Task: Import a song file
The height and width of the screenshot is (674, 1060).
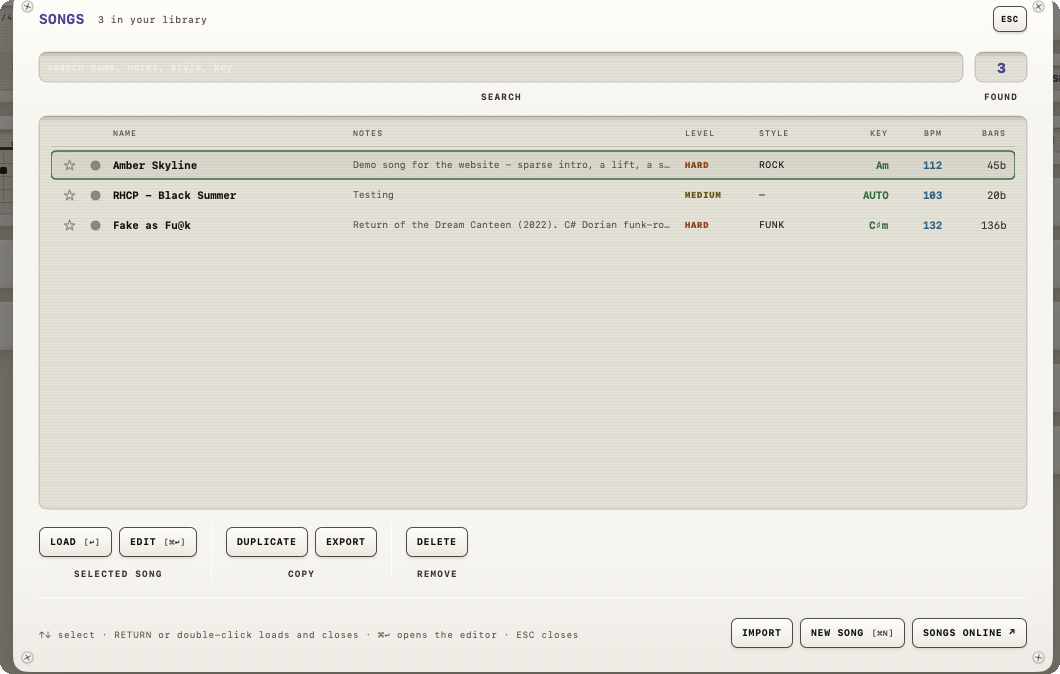Action: 761,633
